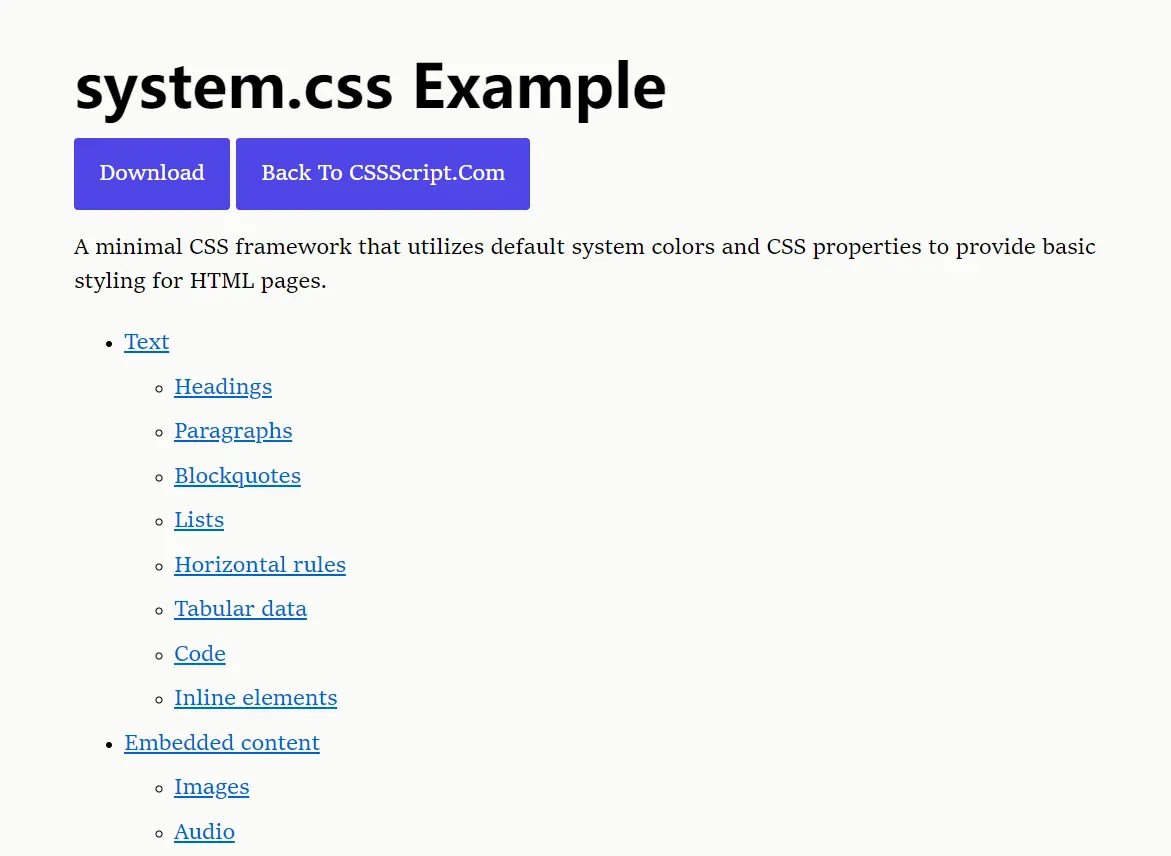Click the description paragraph starting 'A minimal CSS framework'
Screen dimensions: 1171x856
coord(585,264)
